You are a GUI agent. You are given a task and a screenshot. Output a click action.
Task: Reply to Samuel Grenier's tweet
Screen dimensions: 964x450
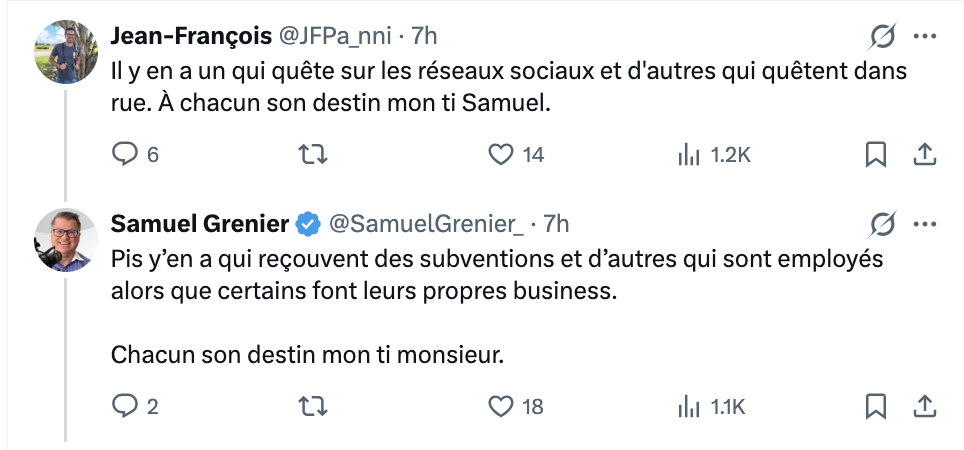124,406
